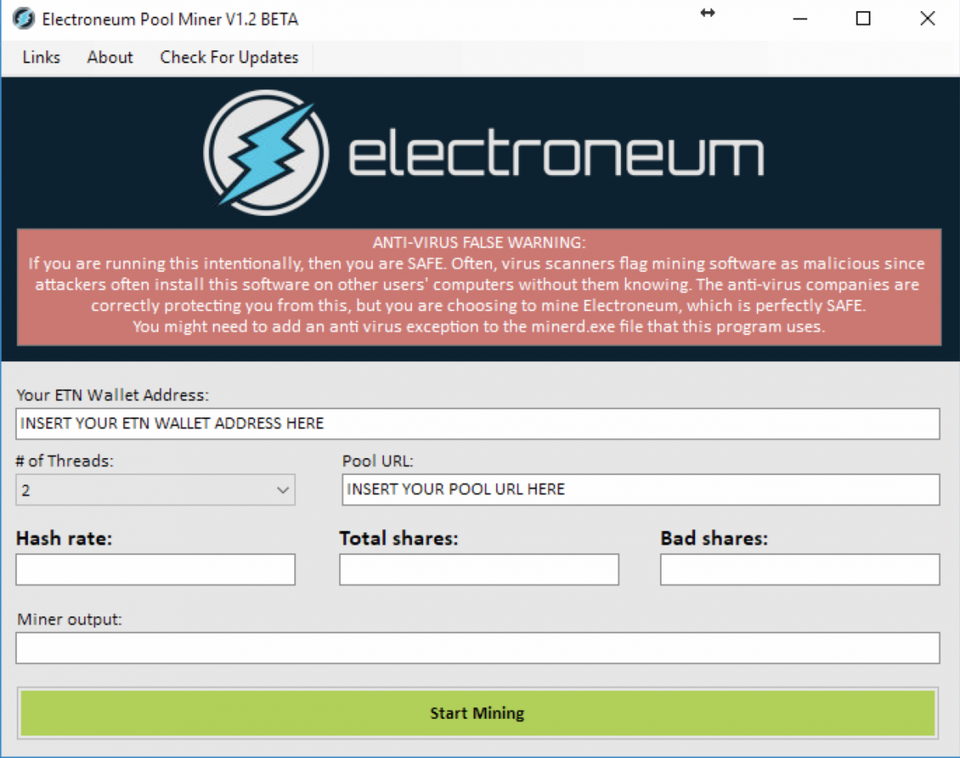
Task: Minimize the Pool Miner window
Action: tap(800, 19)
